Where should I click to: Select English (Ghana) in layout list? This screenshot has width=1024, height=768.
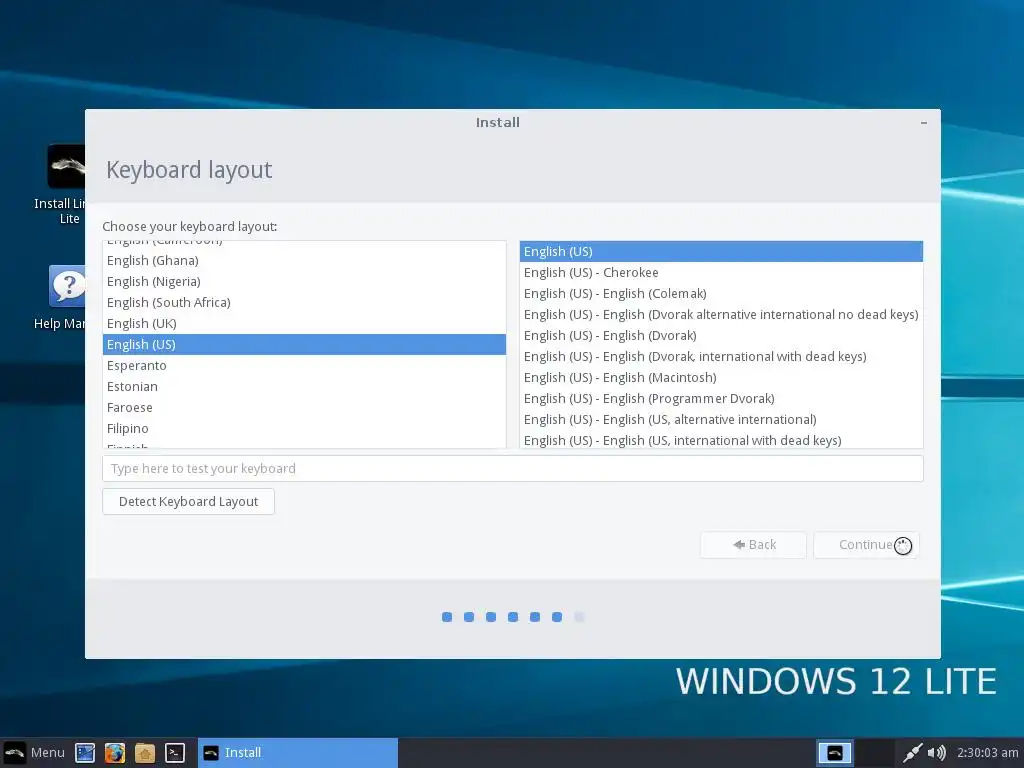tap(304, 261)
